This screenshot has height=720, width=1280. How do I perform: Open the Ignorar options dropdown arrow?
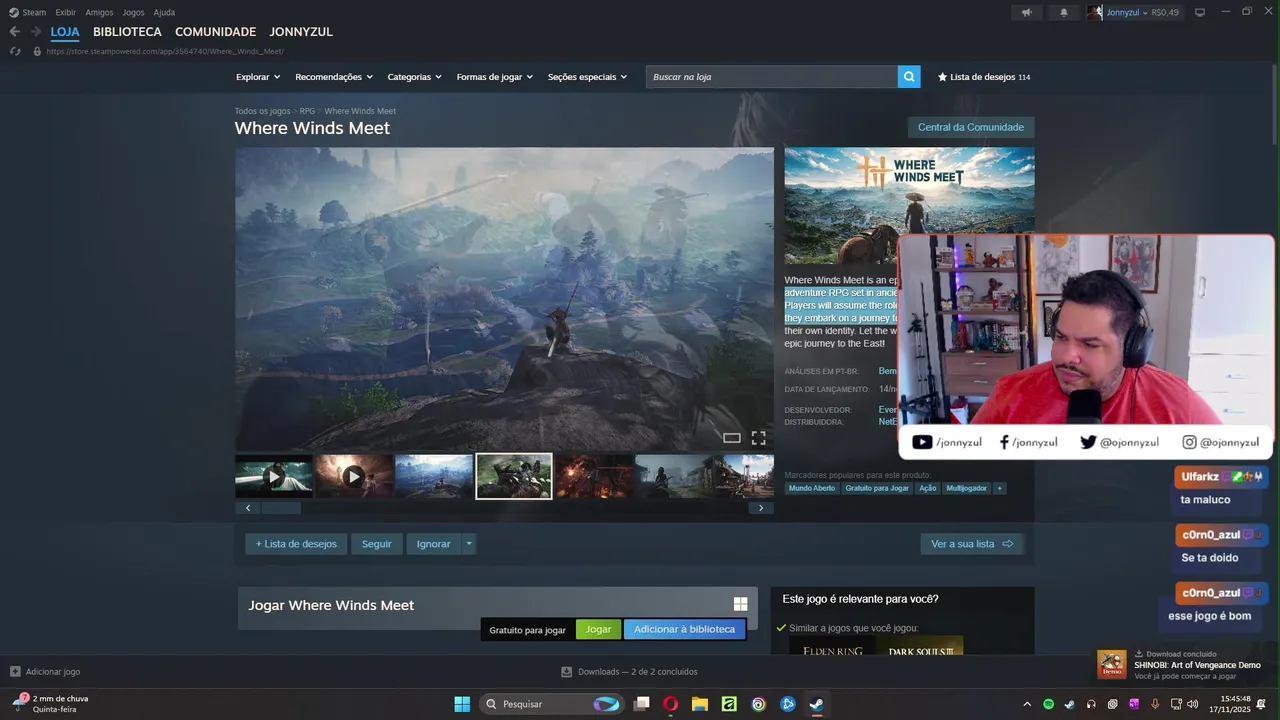tap(469, 544)
